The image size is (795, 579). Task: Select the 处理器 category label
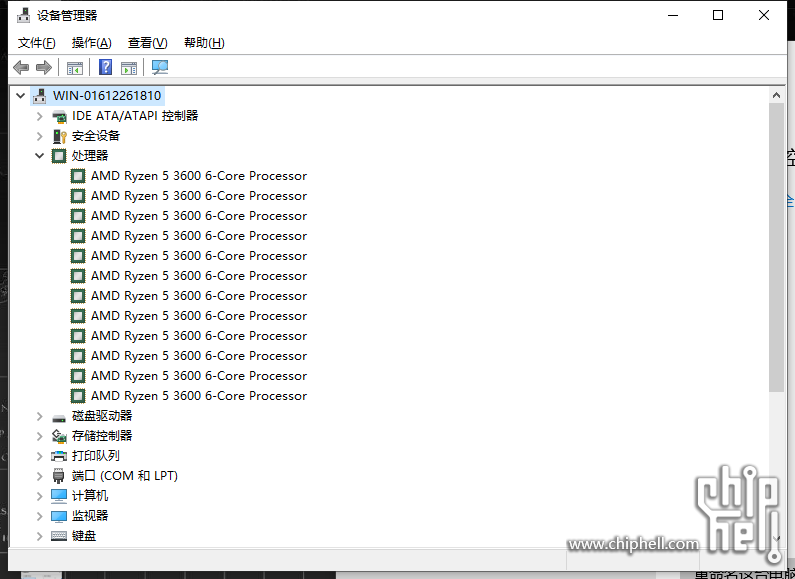tap(90, 156)
